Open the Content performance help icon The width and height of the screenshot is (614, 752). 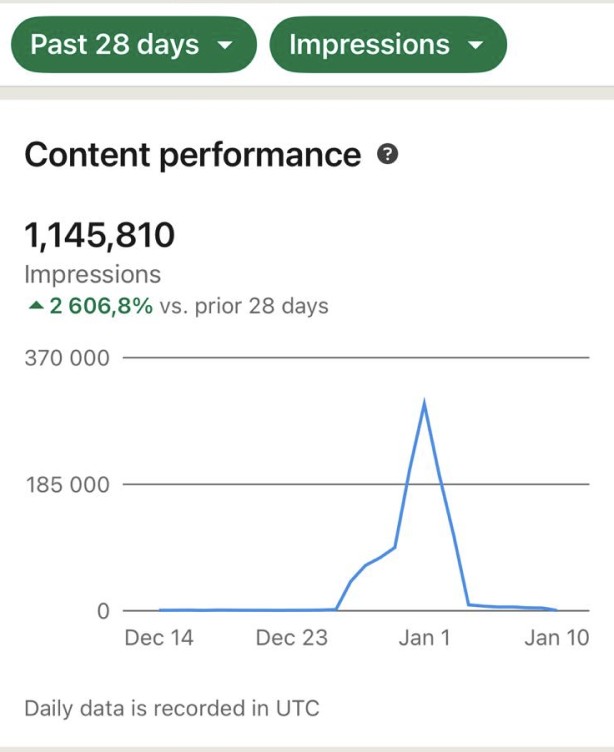(388, 155)
